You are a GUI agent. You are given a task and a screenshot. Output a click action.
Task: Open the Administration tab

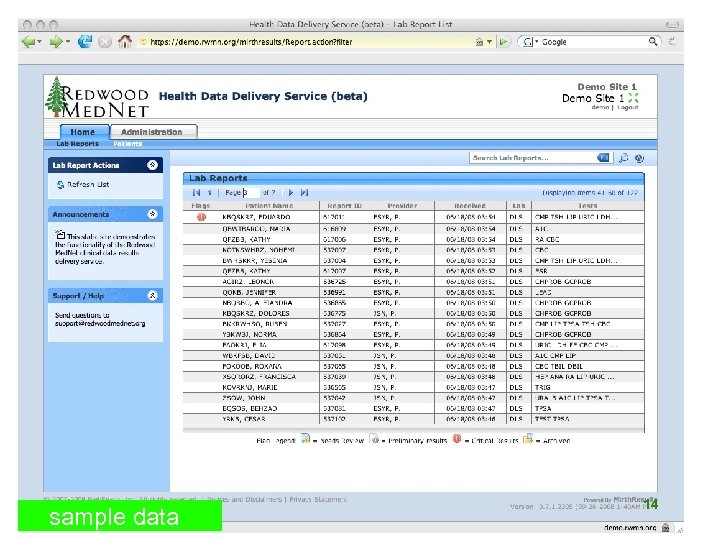pyautogui.click(x=153, y=132)
